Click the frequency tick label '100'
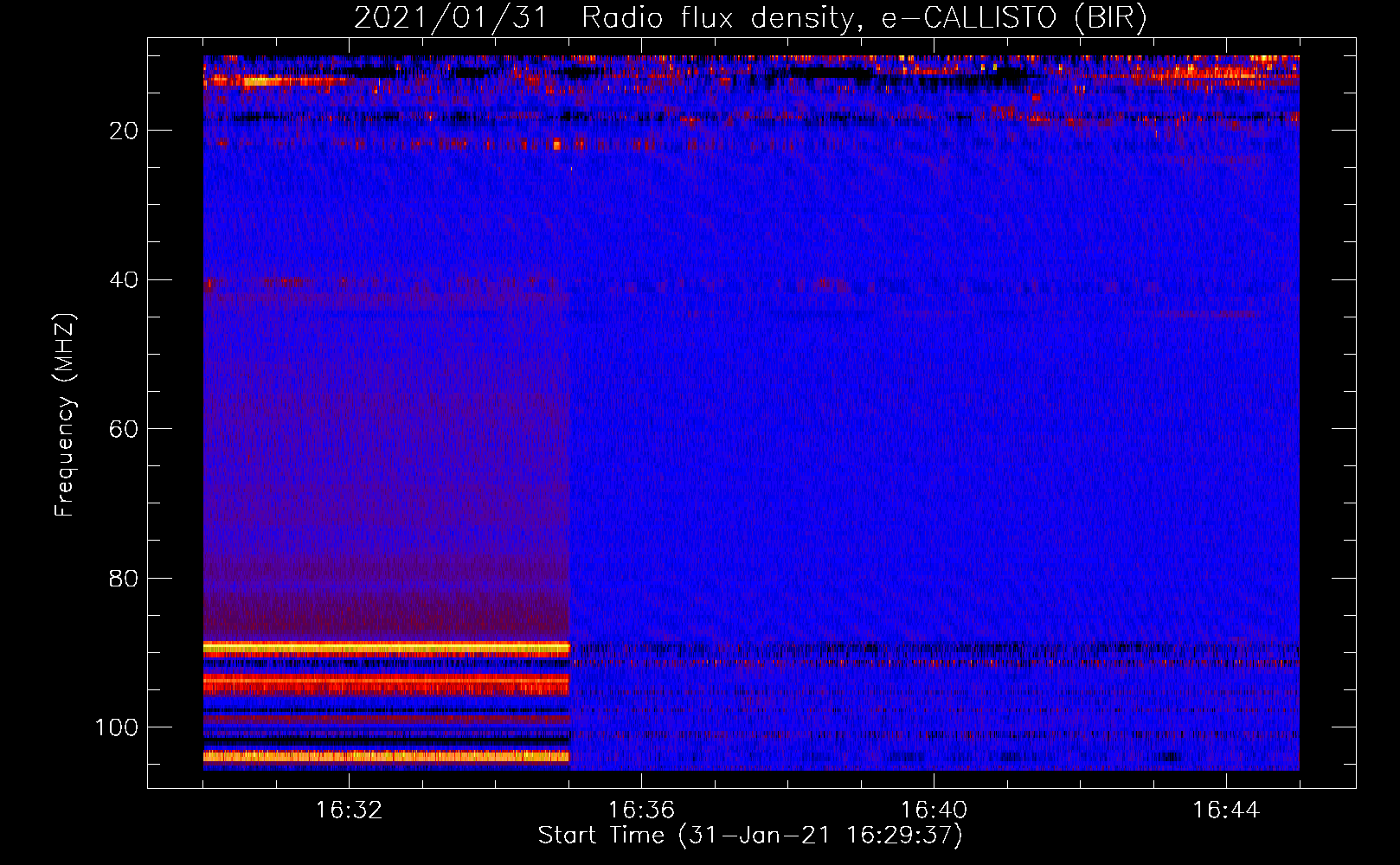 point(117,727)
